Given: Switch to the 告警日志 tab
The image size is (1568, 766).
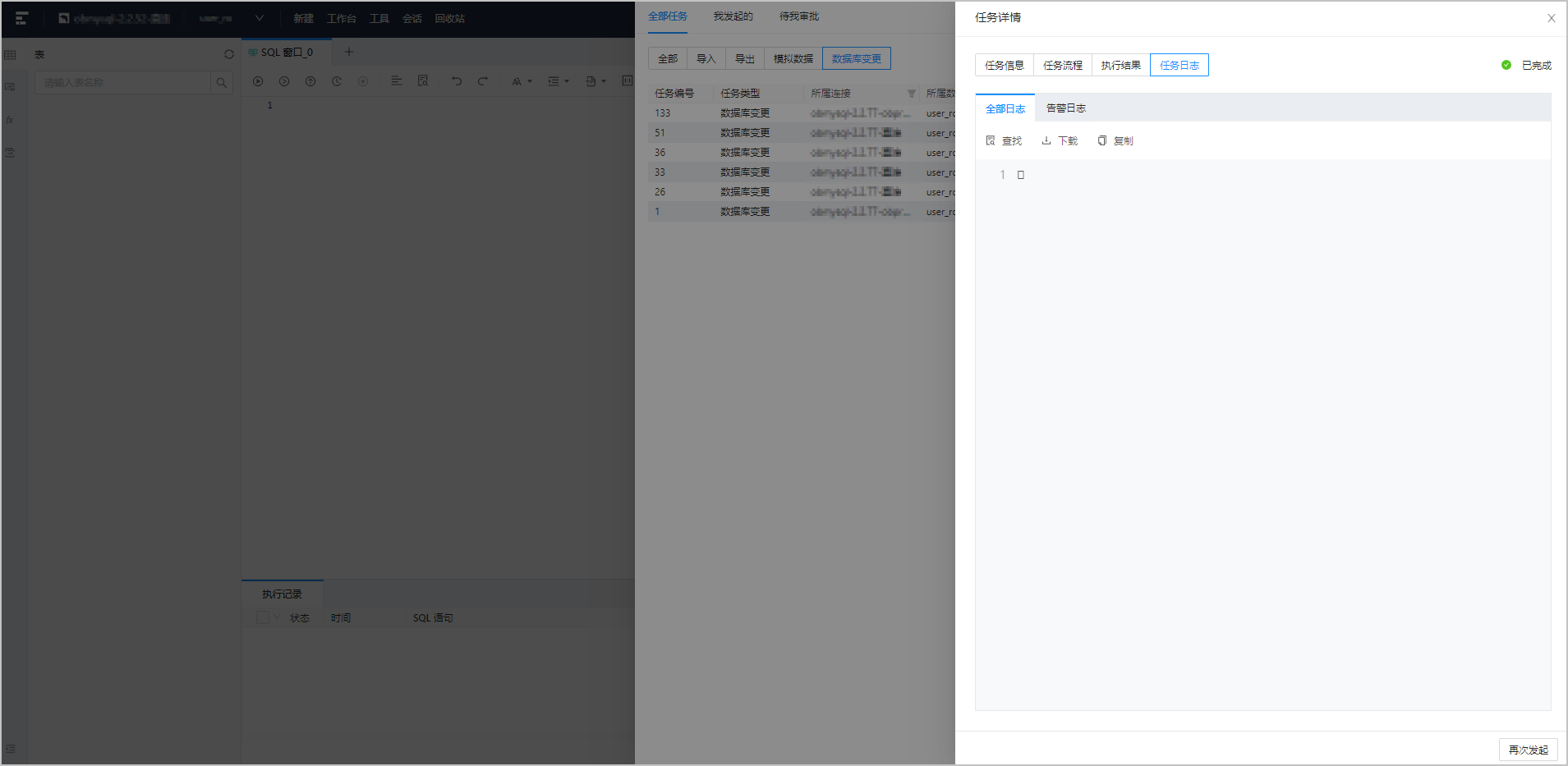Looking at the screenshot, I should coord(1066,108).
